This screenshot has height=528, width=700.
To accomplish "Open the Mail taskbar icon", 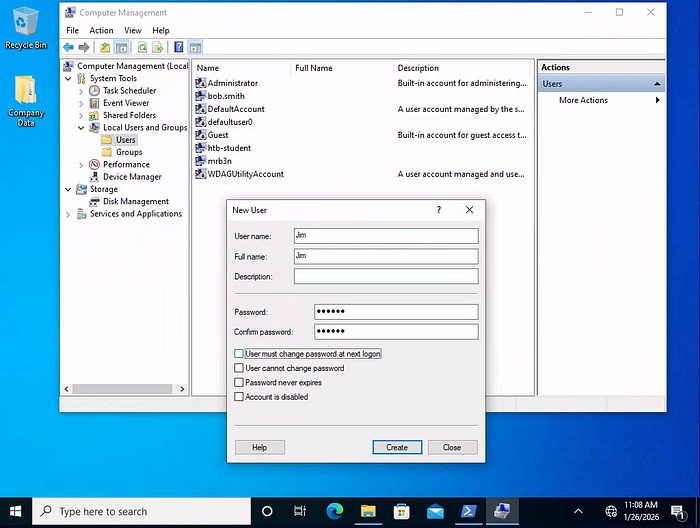I will point(435,511).
